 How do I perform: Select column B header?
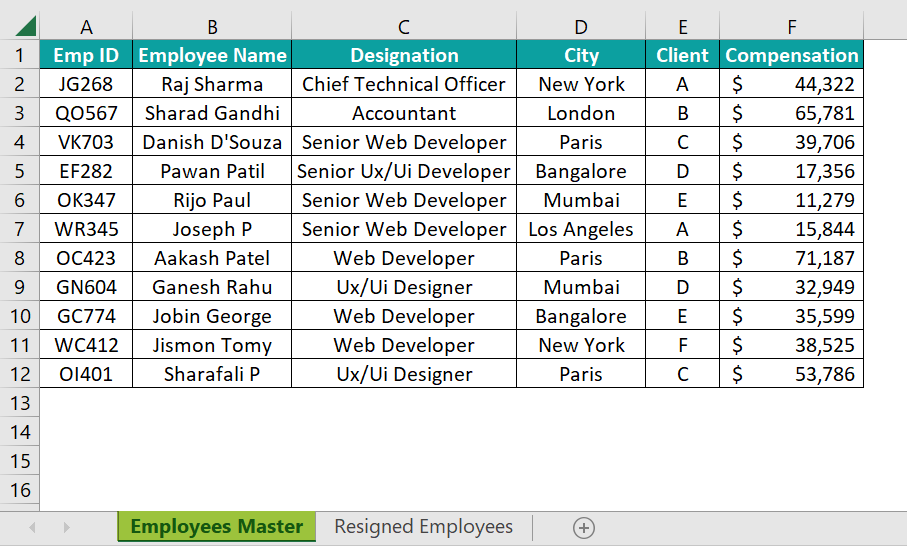pyautogui.click(x=212, y=27)
